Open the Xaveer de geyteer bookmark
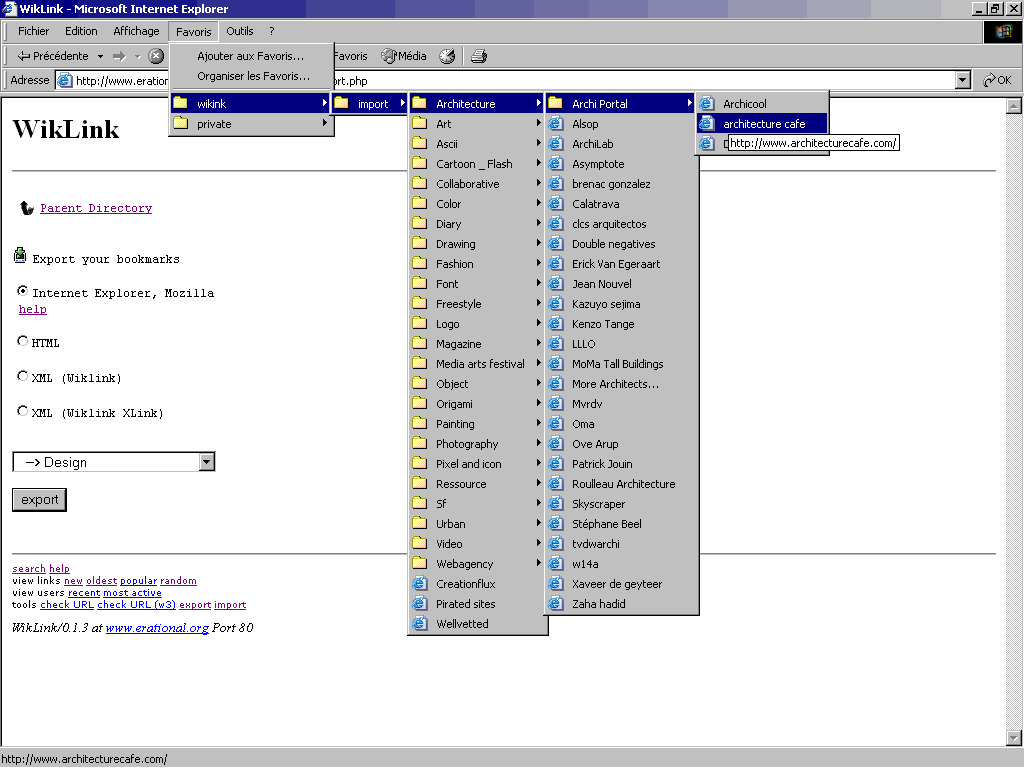This screenshot has width=1024, height=768. pos(620,584)
